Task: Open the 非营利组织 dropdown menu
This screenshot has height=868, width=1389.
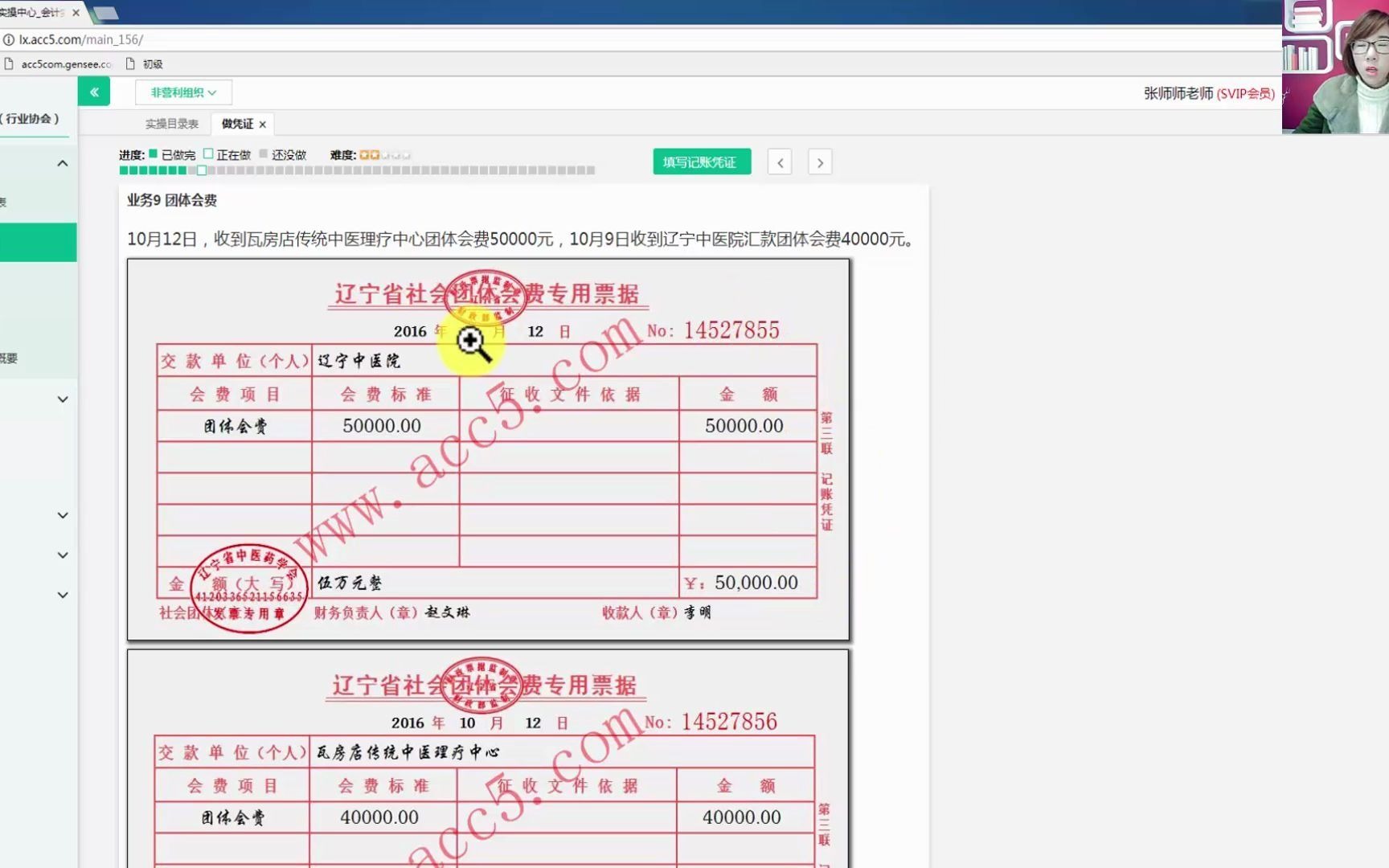Action: coord(182,92)
